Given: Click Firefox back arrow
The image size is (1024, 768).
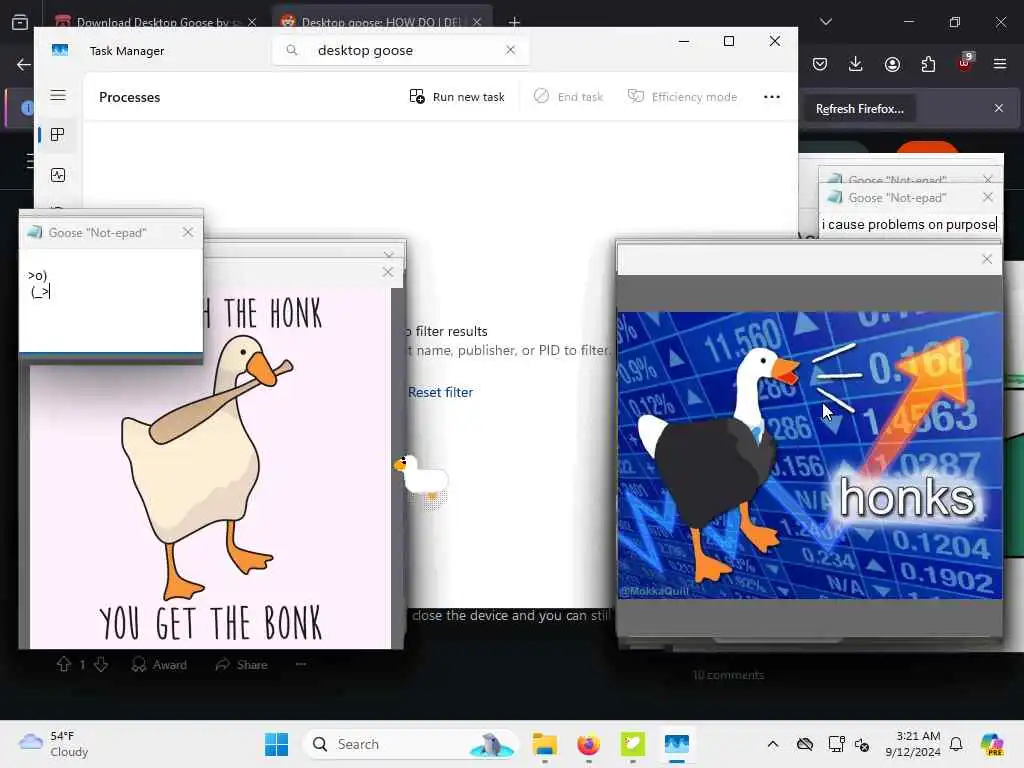Looking at the screenshot, I should point(24,64).
